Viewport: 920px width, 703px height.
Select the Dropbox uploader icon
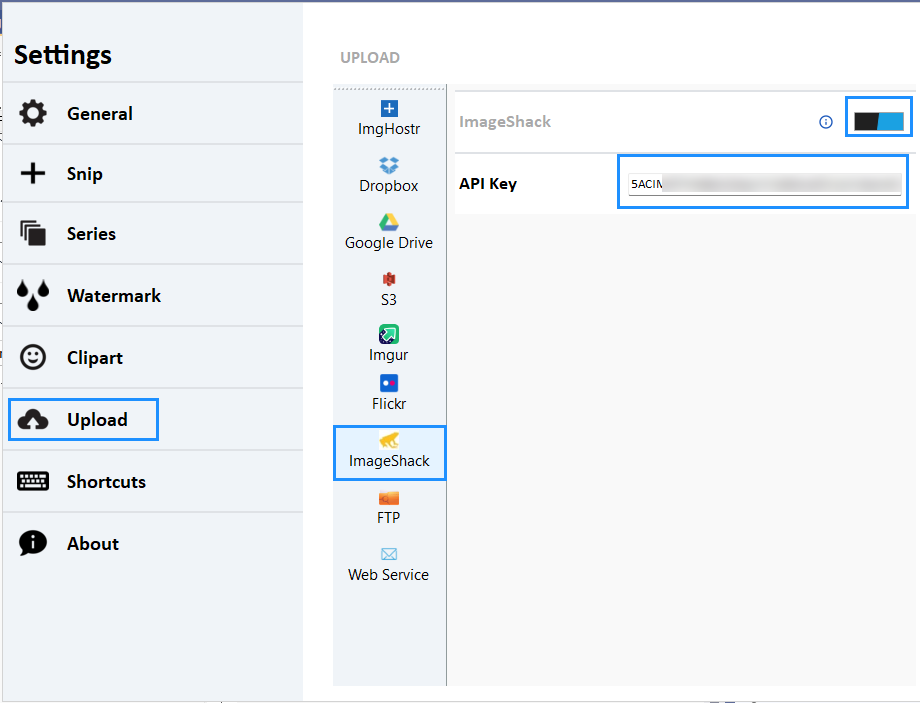click(x=389, y=165)
